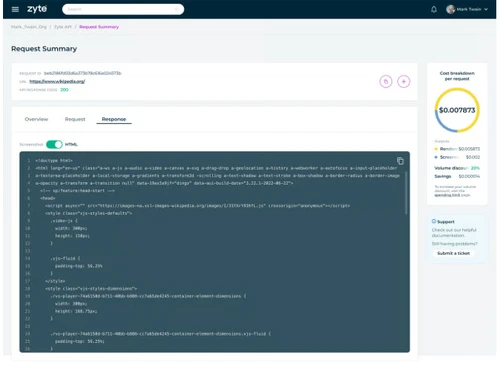Click the search field magnifier icon
The height and width of the screenshot is (375, 500).
click(x=176, y=9)
